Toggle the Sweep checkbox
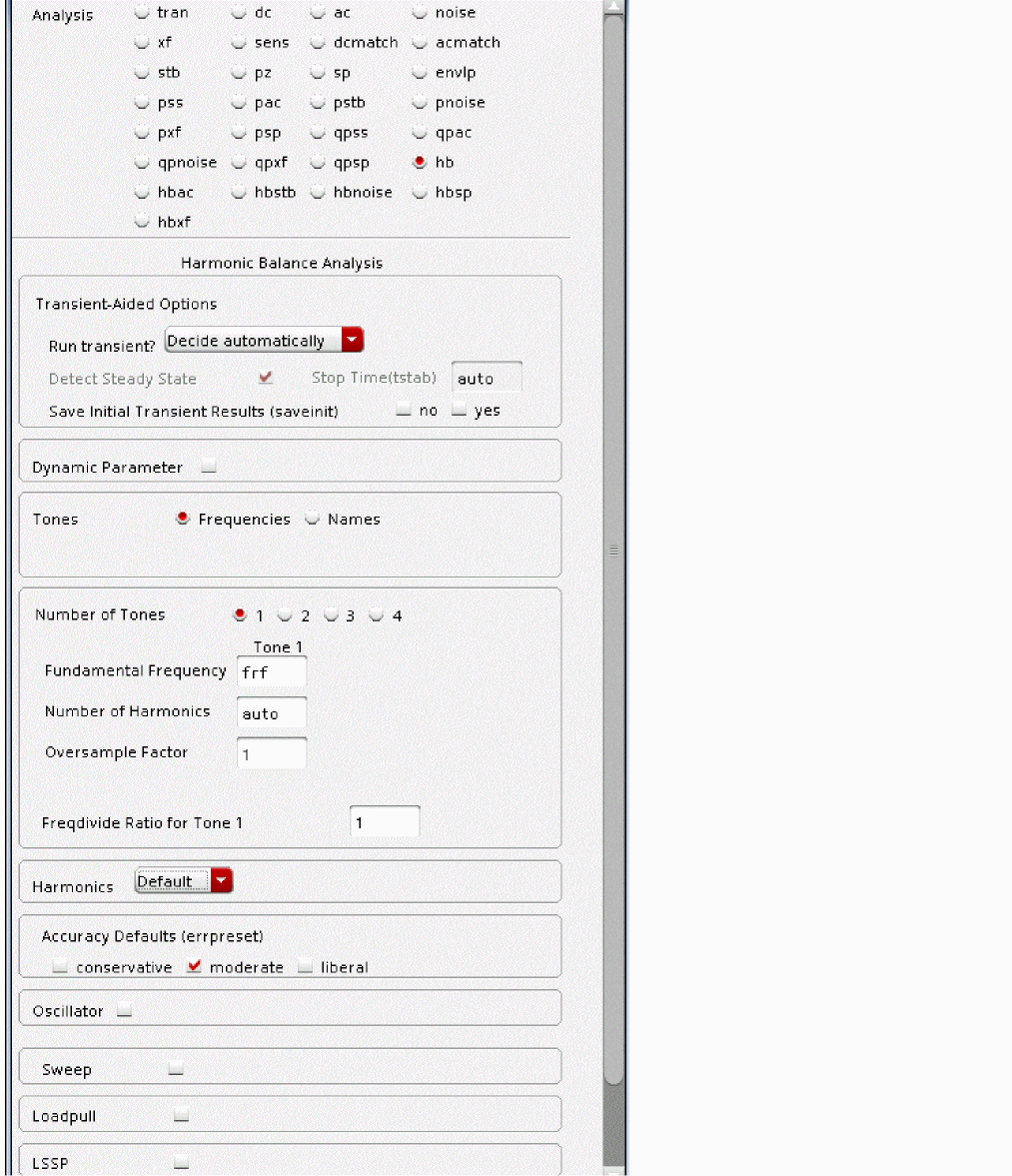 click(176, 1069)
